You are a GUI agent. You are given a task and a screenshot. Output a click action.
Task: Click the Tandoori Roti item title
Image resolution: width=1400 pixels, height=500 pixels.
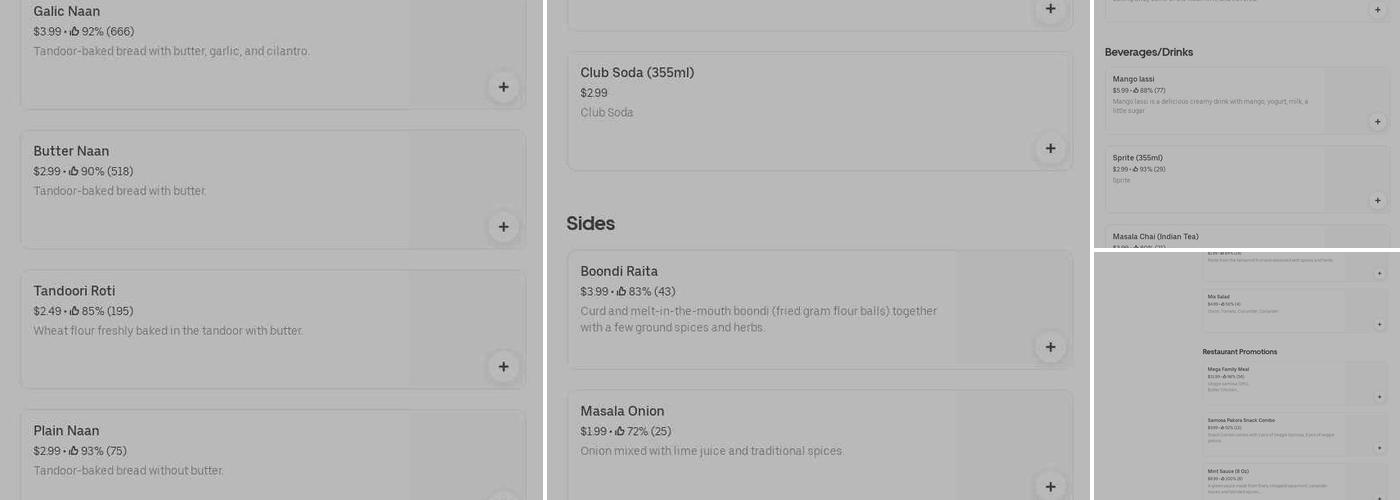(74, 291)
